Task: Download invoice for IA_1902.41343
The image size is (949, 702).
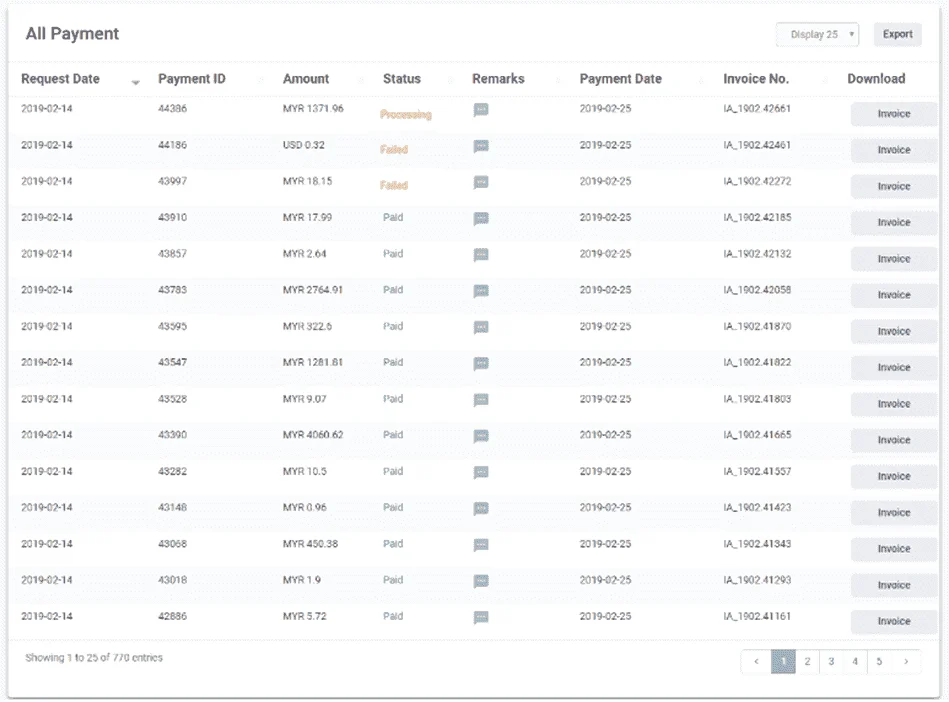Action: tap(893, 549)
